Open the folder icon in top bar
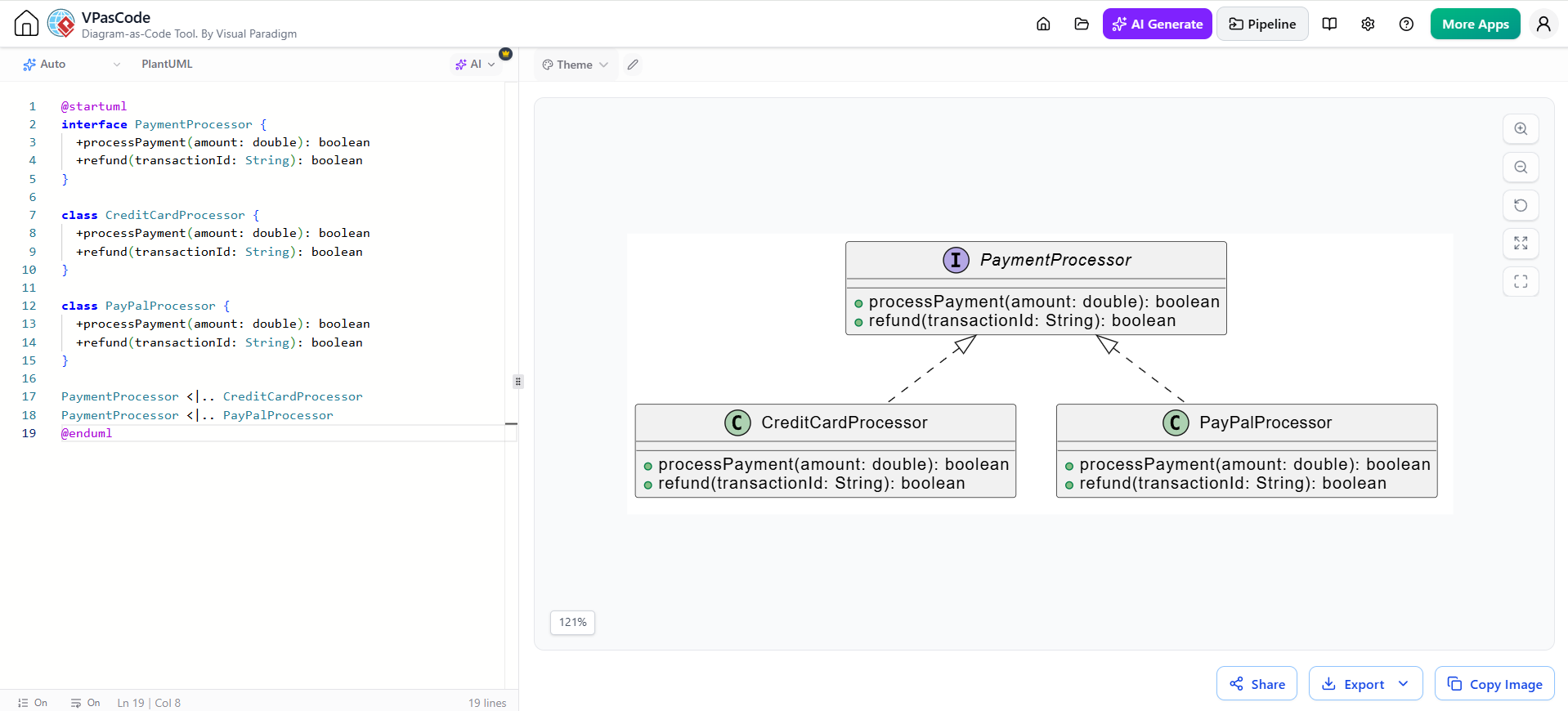The height and width of the screenshot is (711, 1568). click(x=1082, y=24)
